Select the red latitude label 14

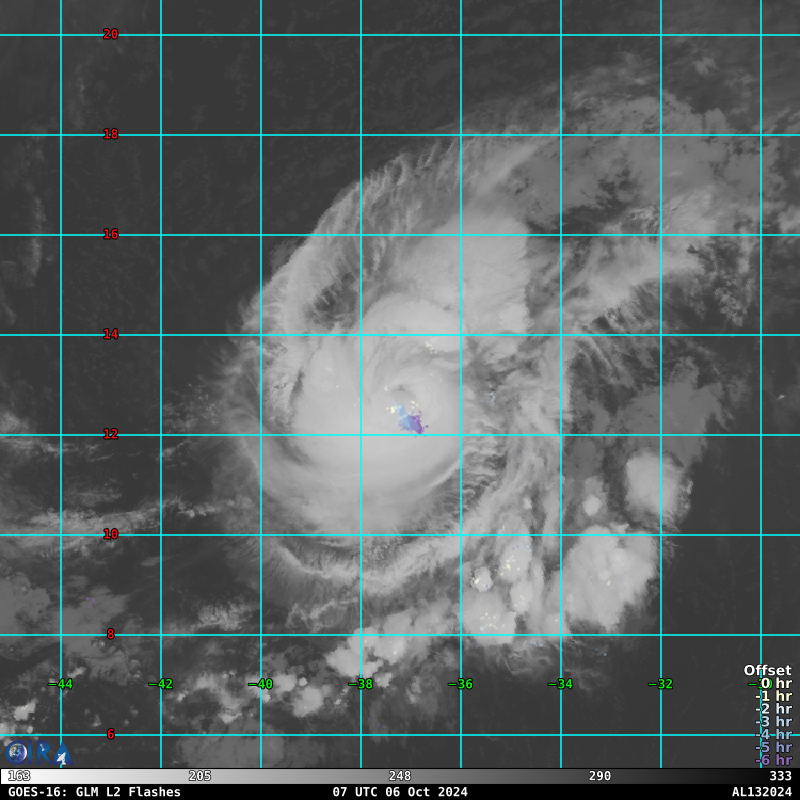[x=111, y=334]
